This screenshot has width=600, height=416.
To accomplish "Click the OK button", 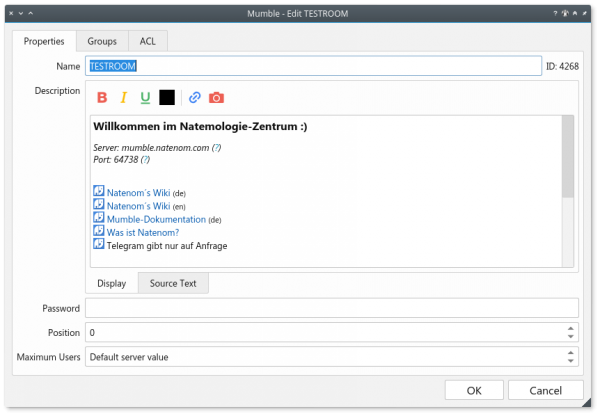I will click(x=474, y=390).
